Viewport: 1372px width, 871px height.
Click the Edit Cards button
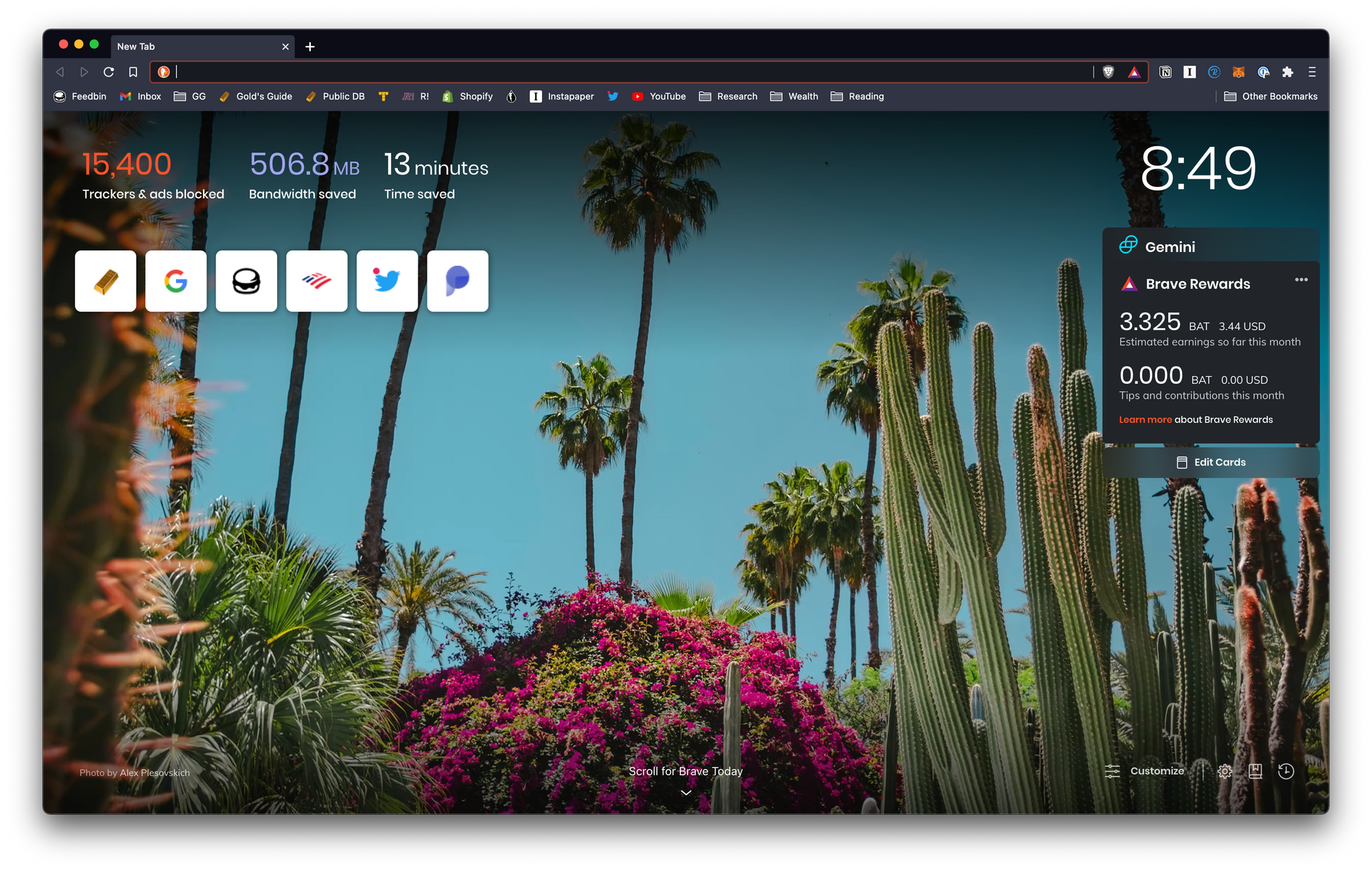coord(1211,462)
